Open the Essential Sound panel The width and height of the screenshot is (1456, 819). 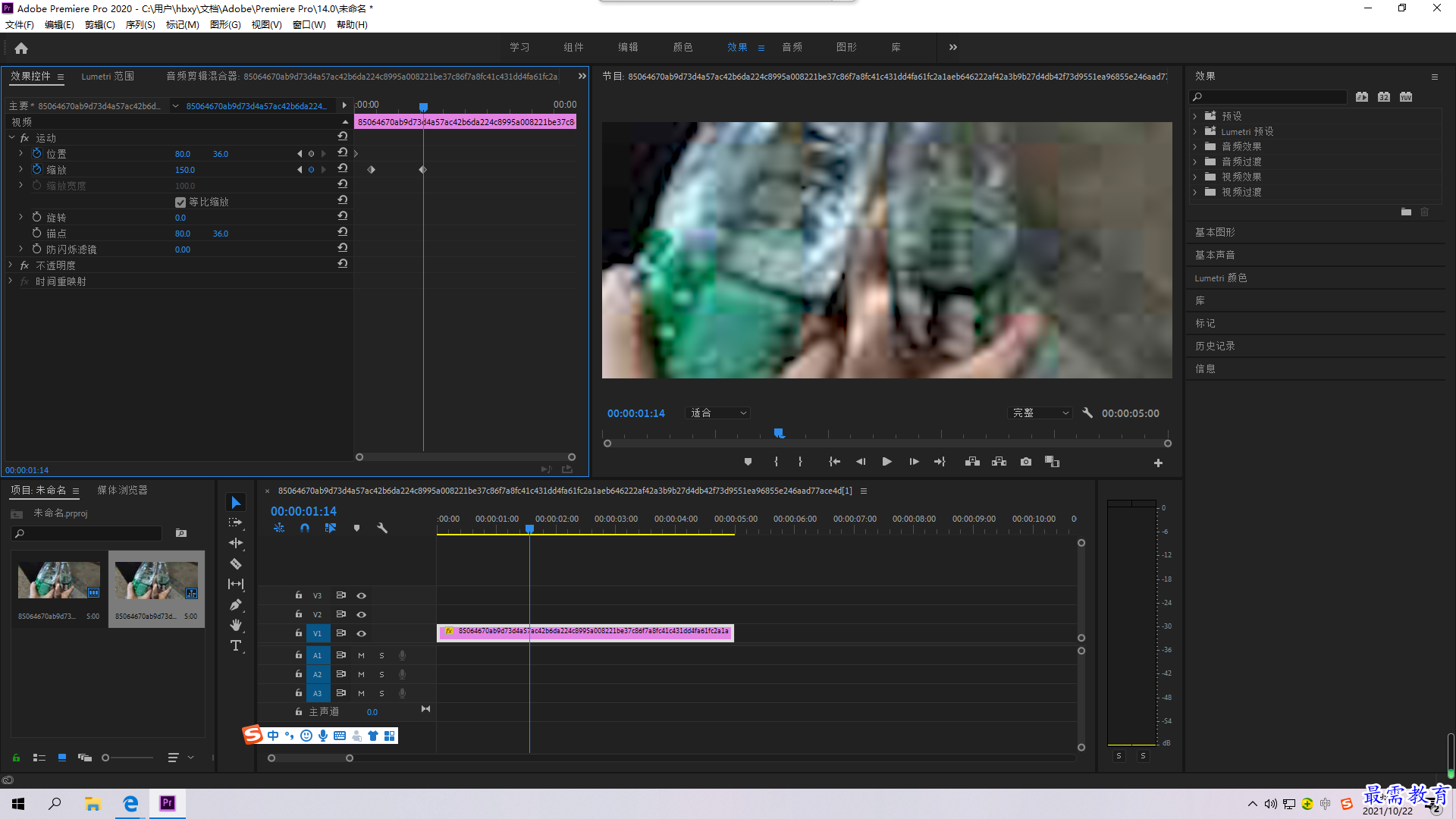pyautogui.click(x=1215, y=255)
